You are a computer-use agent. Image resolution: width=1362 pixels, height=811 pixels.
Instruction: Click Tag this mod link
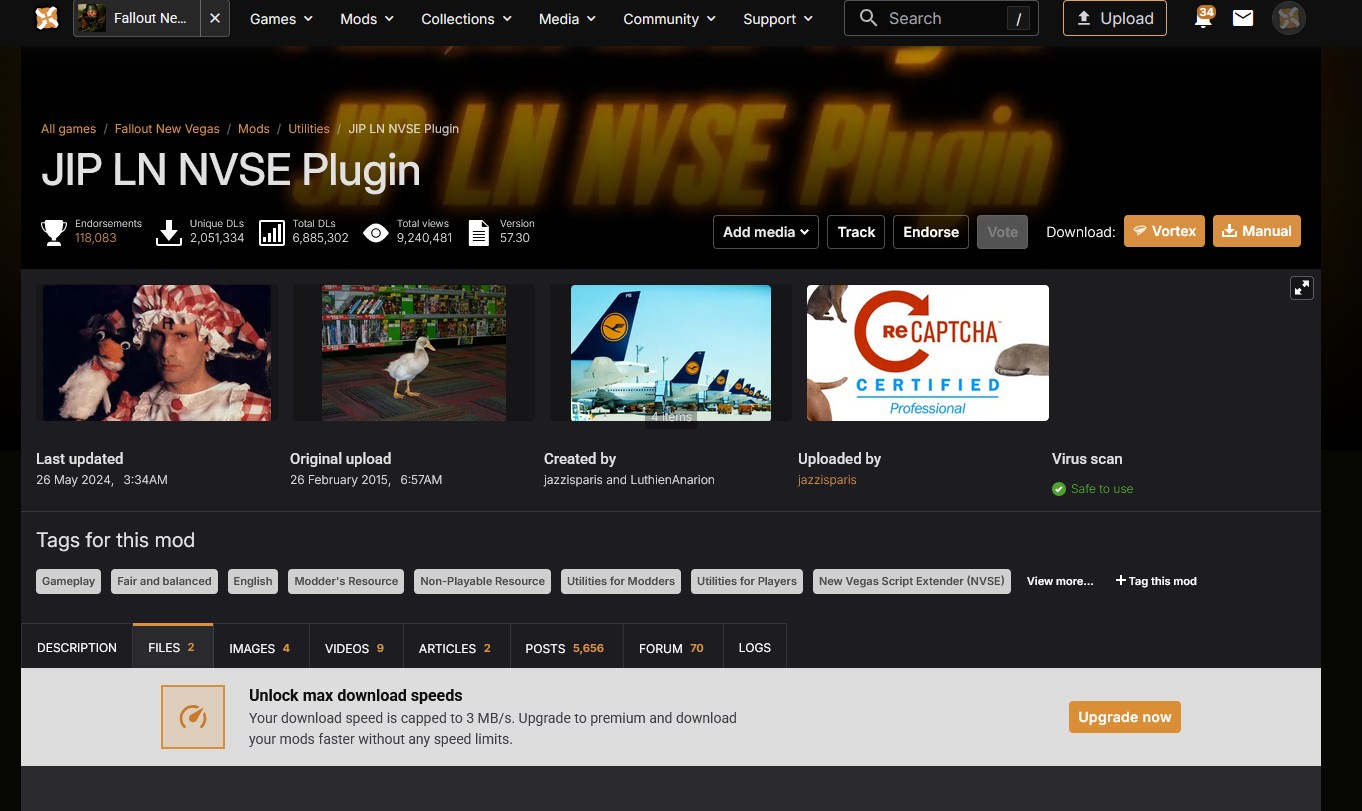tap(1156, 581)
